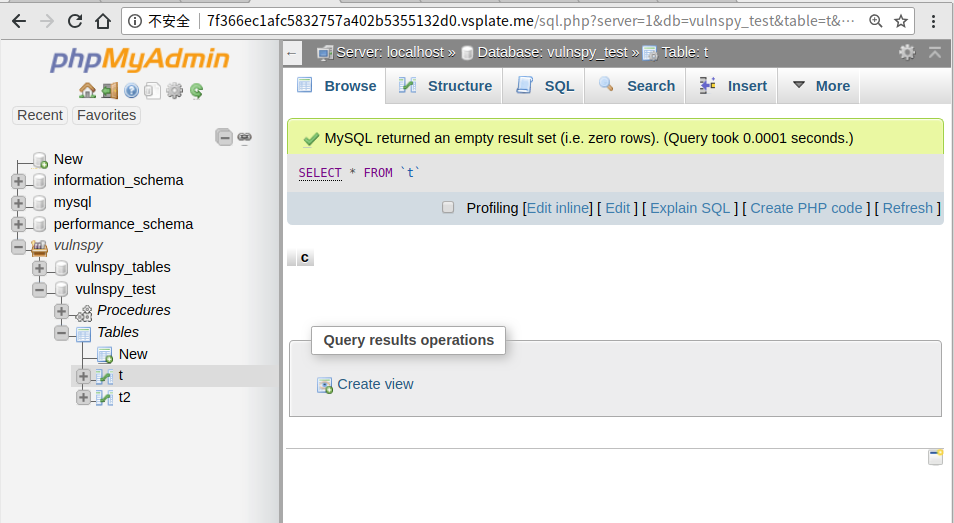The width and height of the screenshot is (954, 523).
Task: Expand the vulnspy_tables database
Action: tap(40, 268)
